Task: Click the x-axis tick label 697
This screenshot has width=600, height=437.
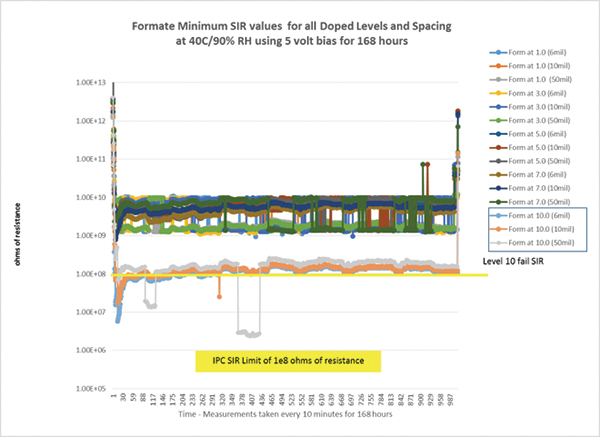Action: (351, 400)
